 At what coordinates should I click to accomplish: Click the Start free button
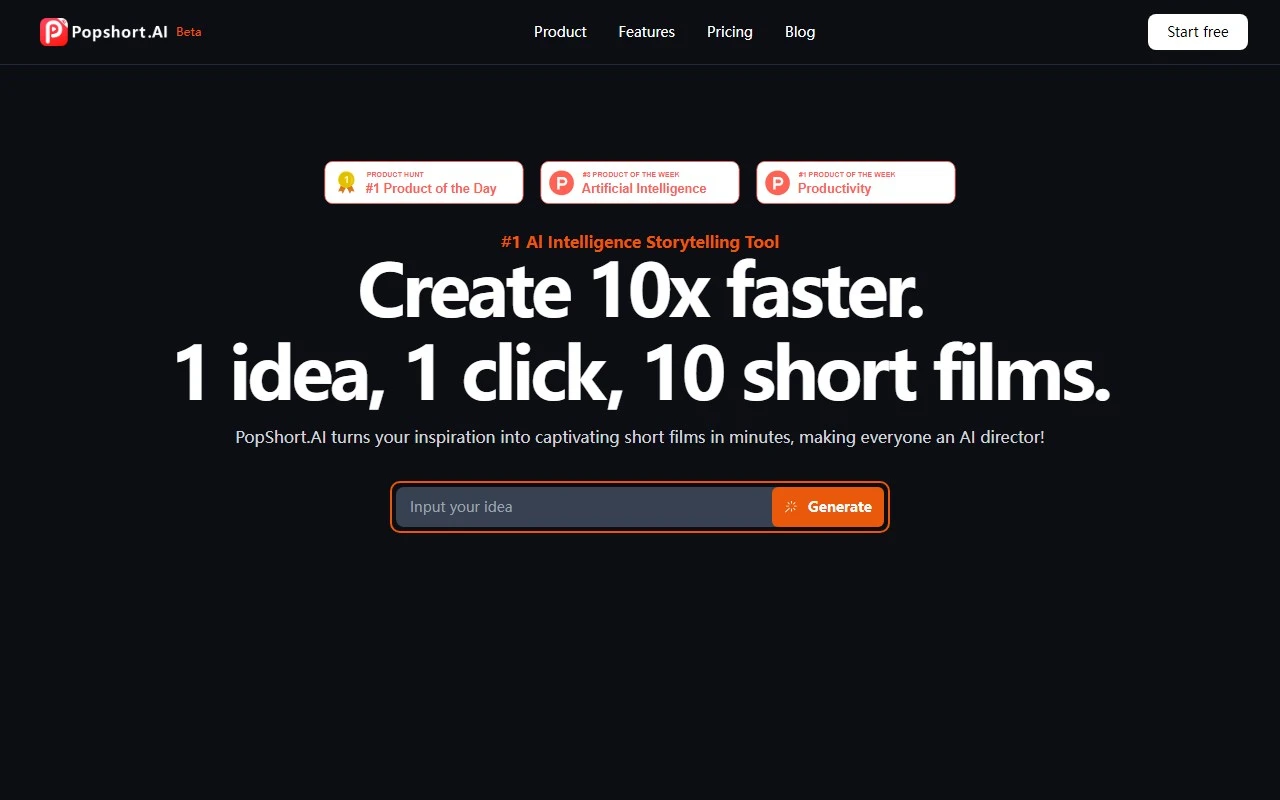pos(1198,32)
